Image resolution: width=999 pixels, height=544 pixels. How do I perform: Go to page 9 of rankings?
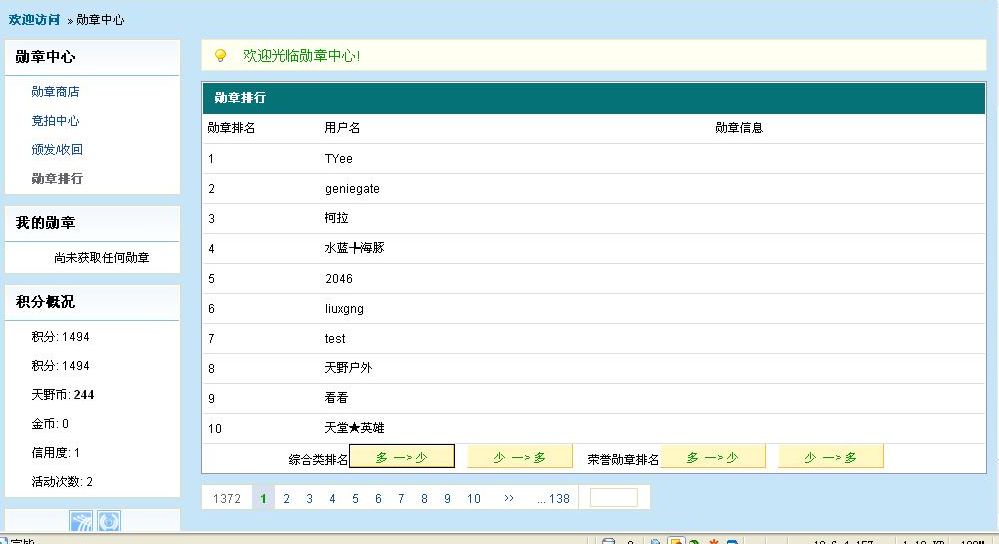tap(447, 498)
